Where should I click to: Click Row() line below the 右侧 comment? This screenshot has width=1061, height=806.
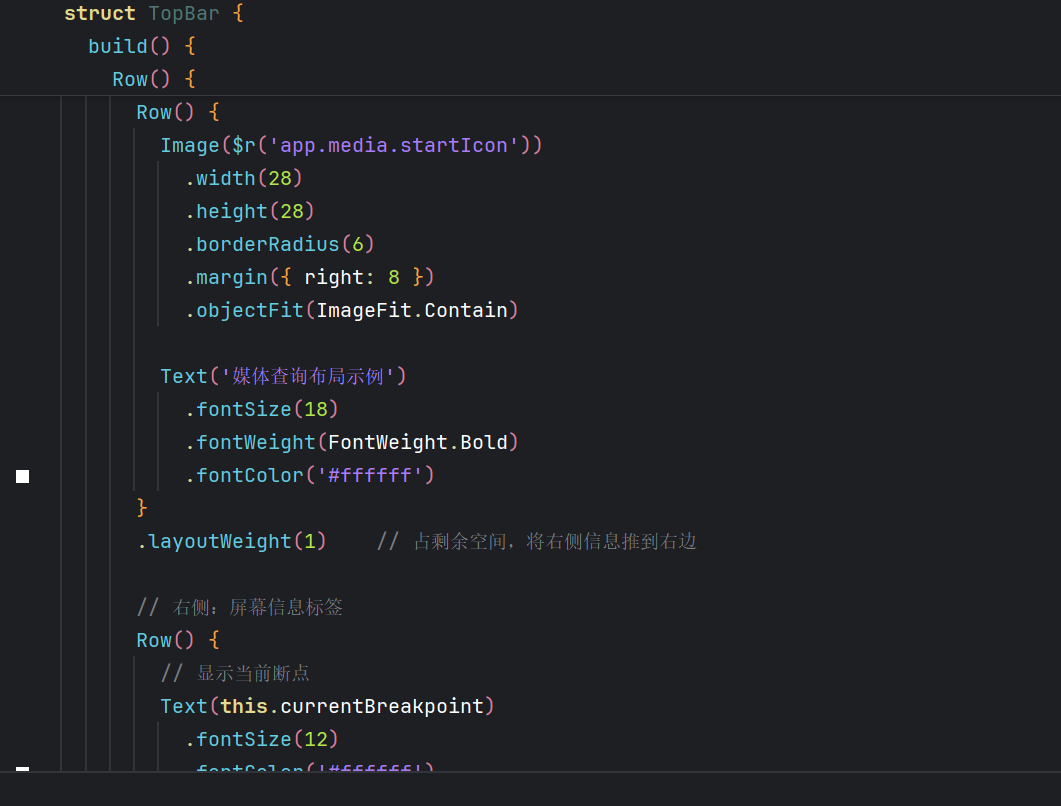point(178,640)
